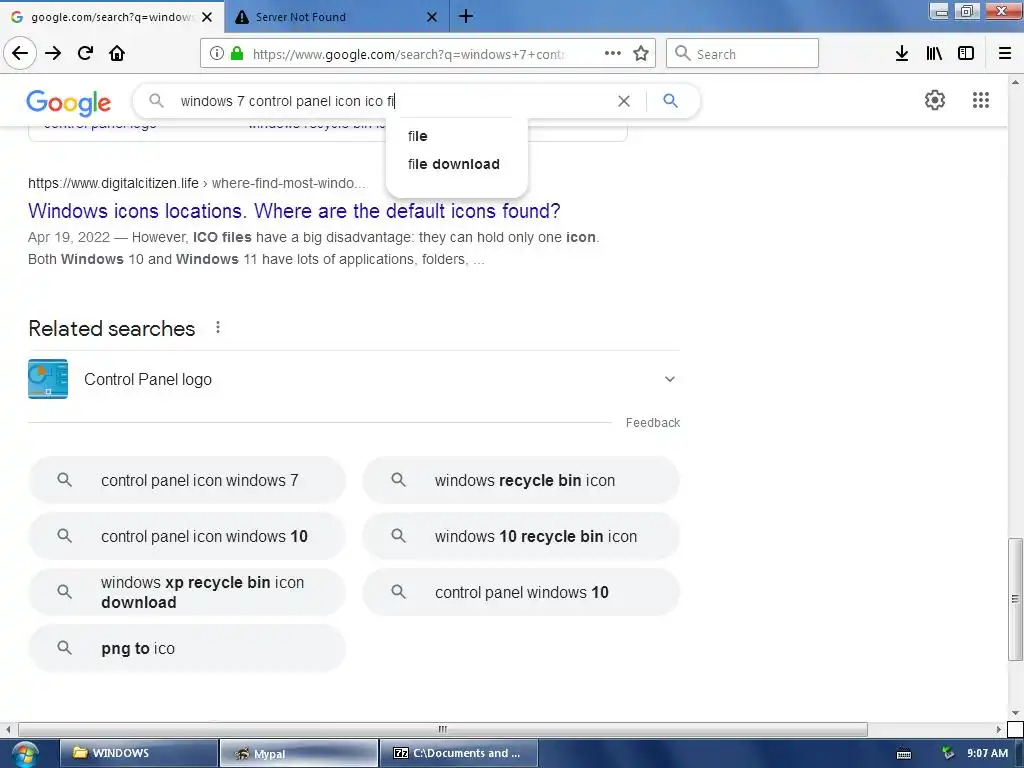The height and width of the screenshot is (768, 1024).
Task: Select the Mypal taskbar button
Action: [299, 753]
